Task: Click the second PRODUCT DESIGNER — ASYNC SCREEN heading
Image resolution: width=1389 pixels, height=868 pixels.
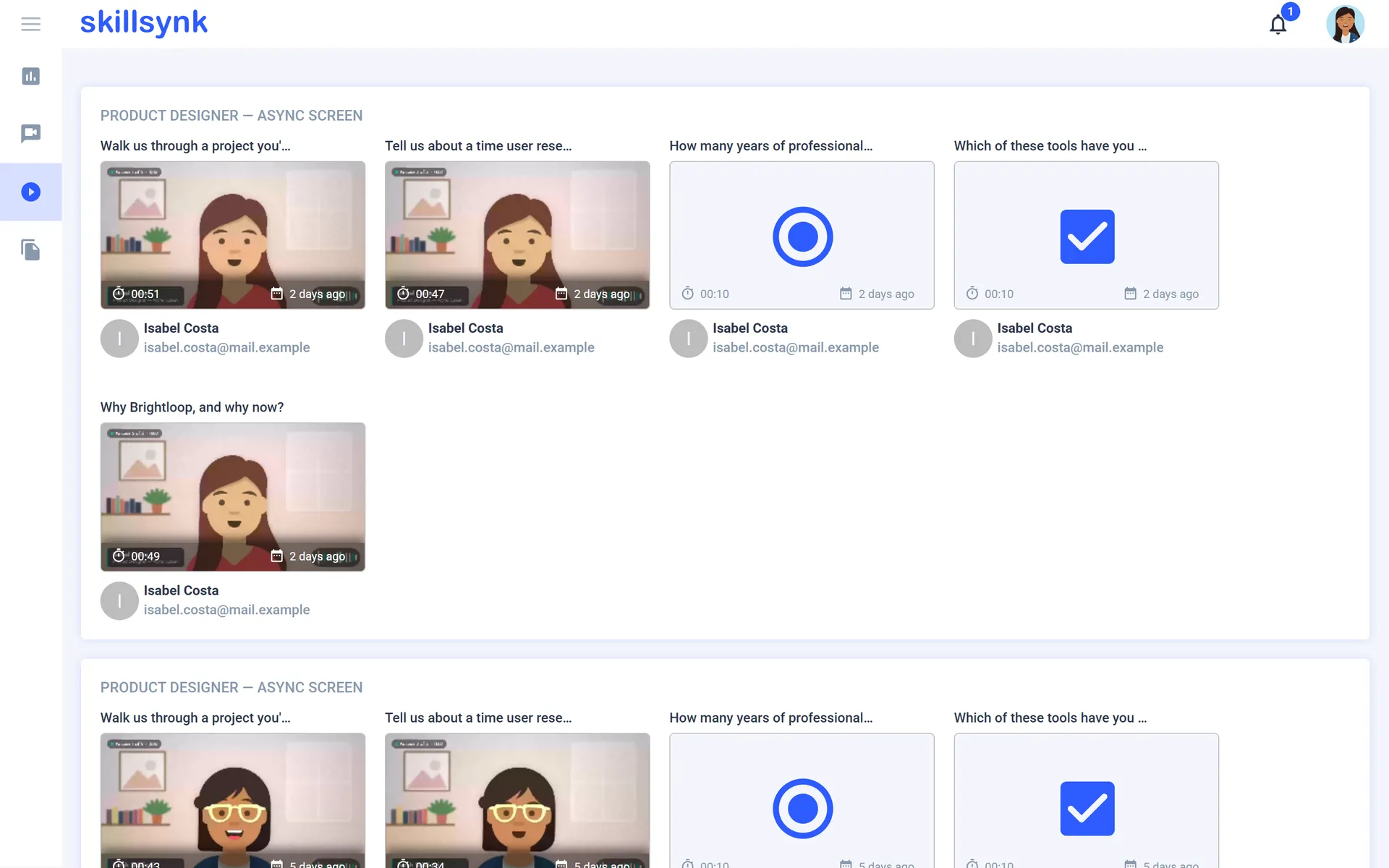Action: point(231,688)
